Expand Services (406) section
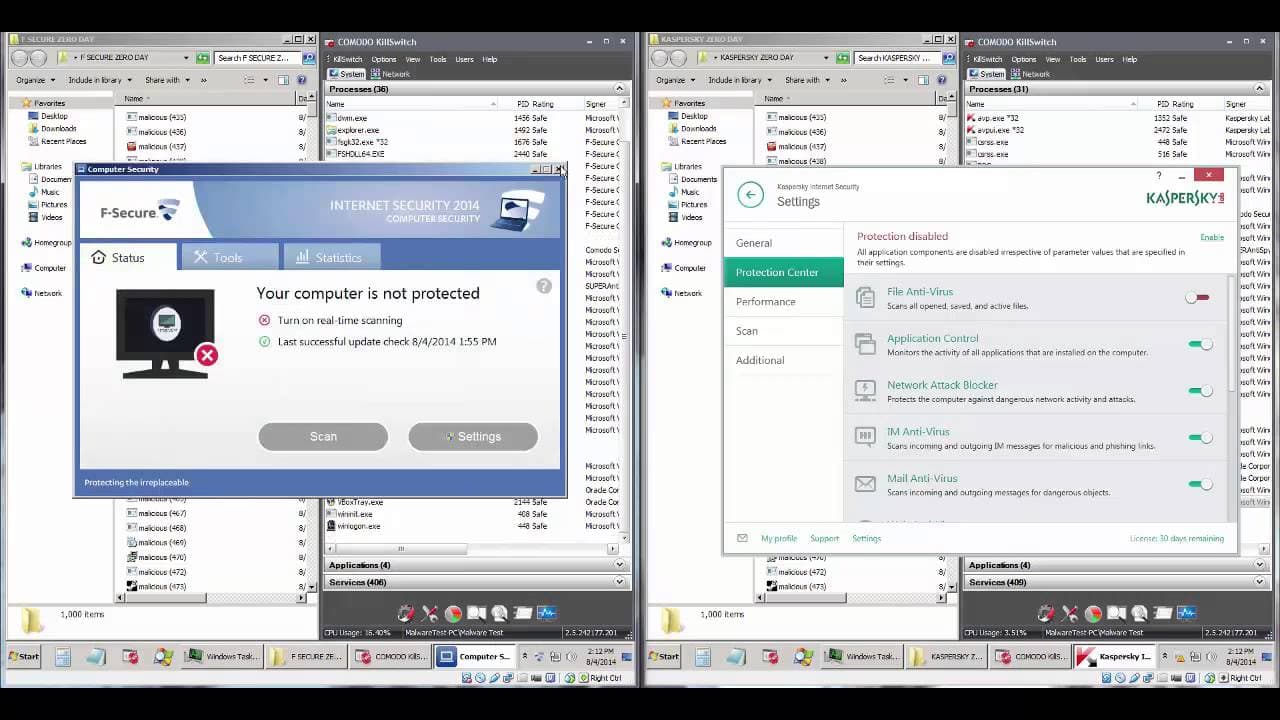 [619, 582]
